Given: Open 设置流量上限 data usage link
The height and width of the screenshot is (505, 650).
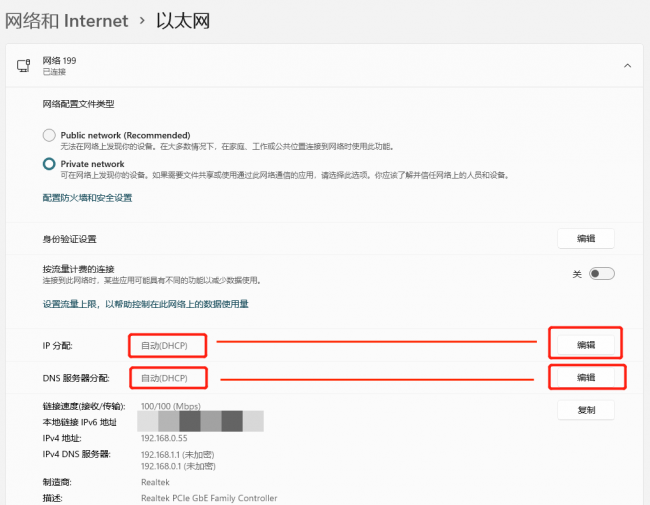Looking at the screenshot, I should 146,304.
